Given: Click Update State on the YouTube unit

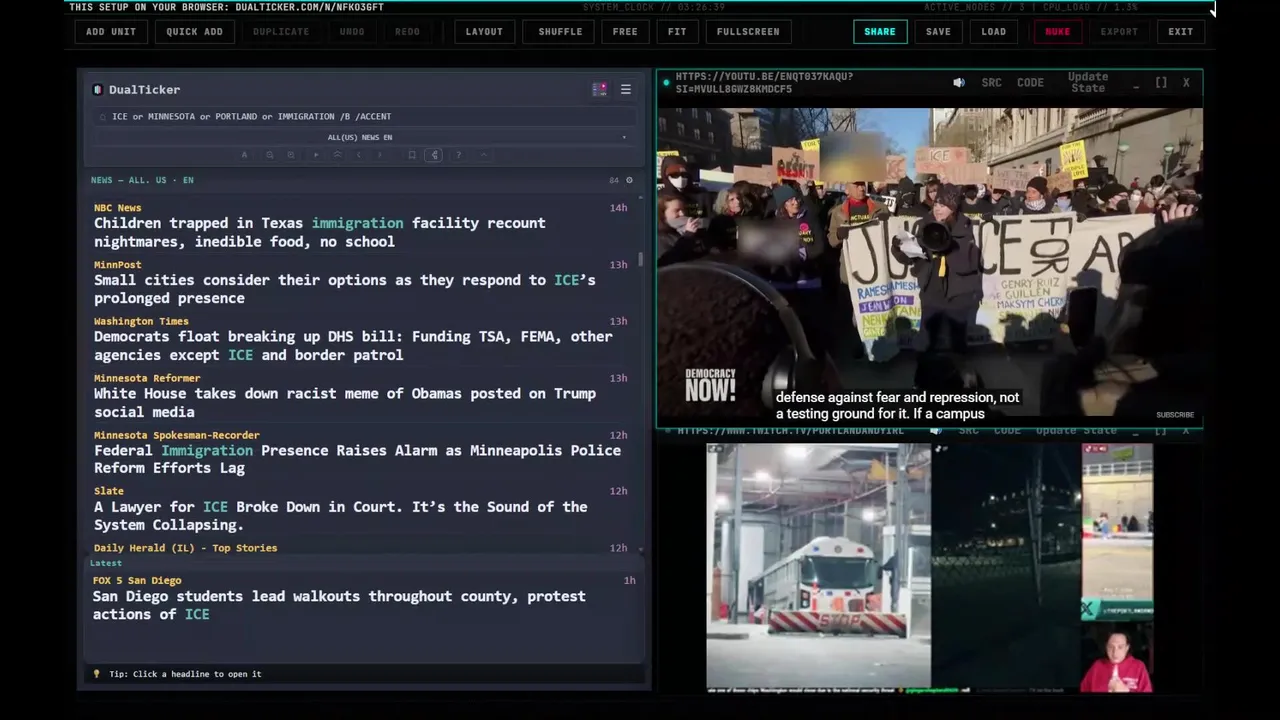Looking at the screenshot, I should tap(1088, 82).
